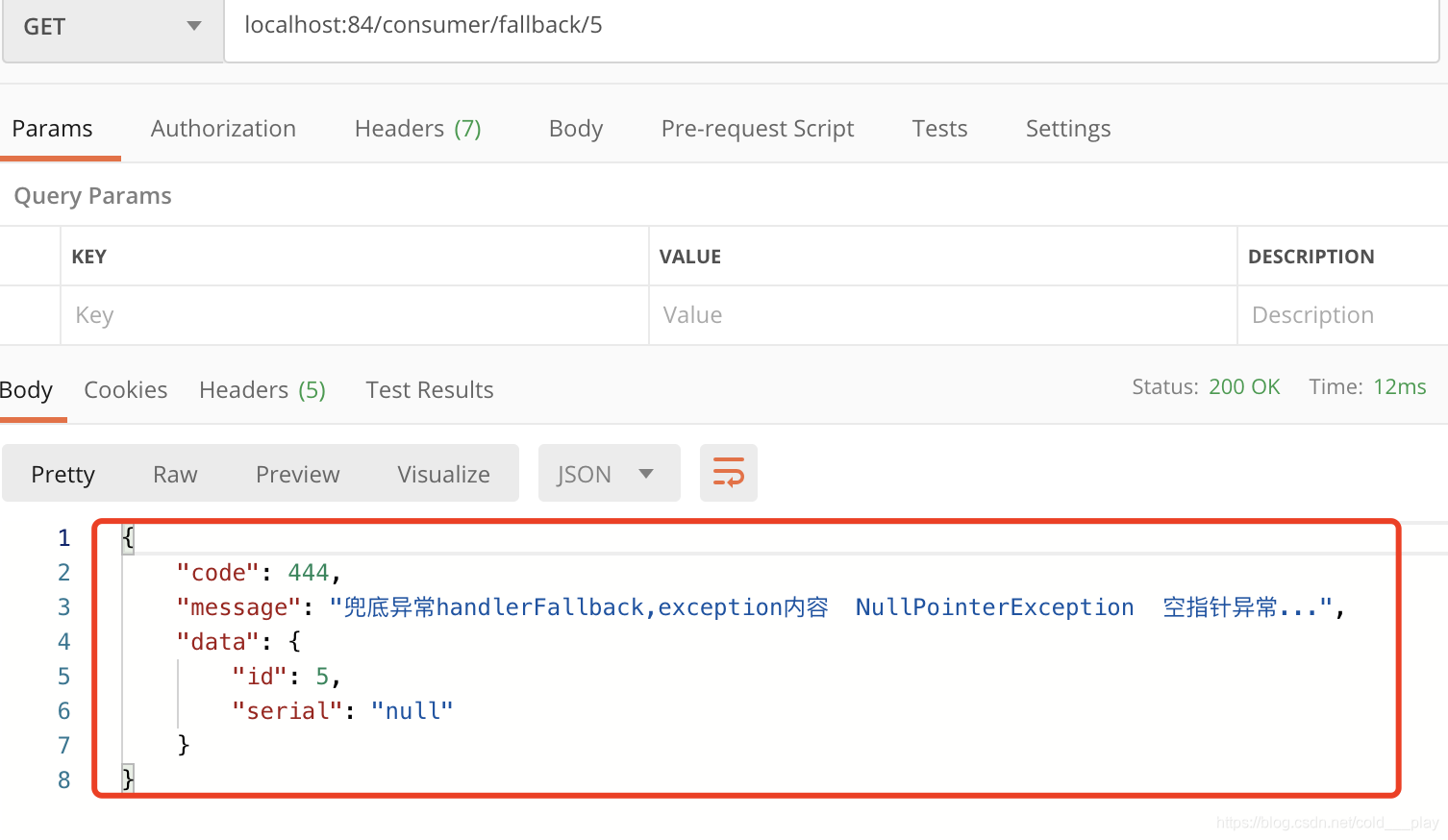Open the request Headers (7) tab
This screenshot has height=840, width=1448.
tap(418, 129)
